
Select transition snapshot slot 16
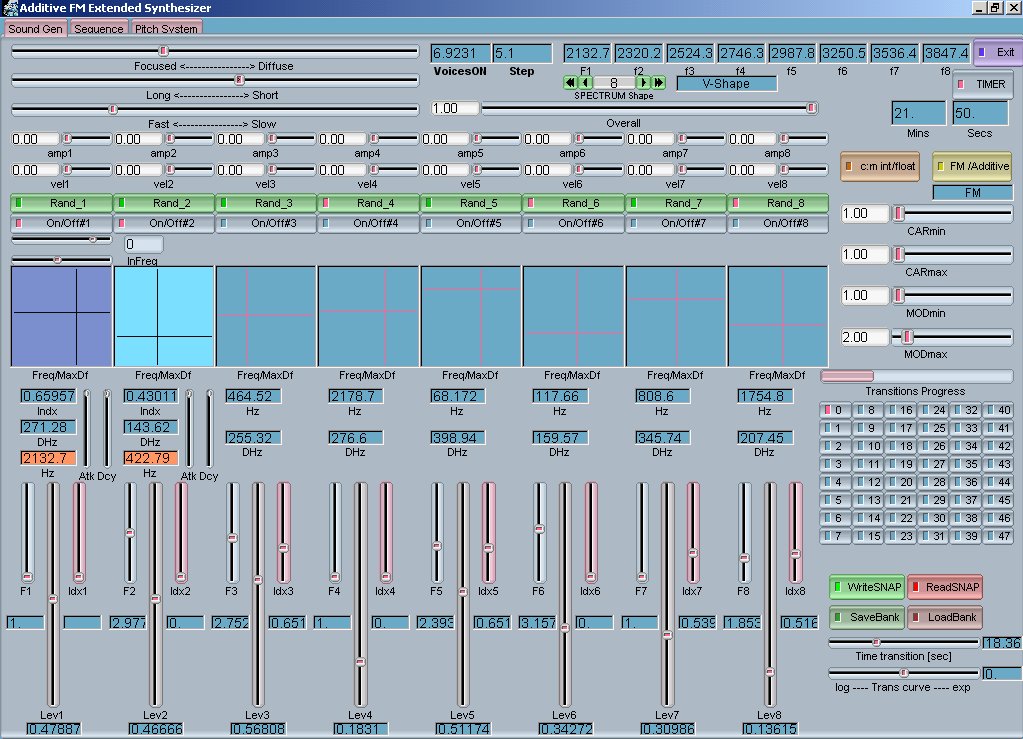coord(900,410)
